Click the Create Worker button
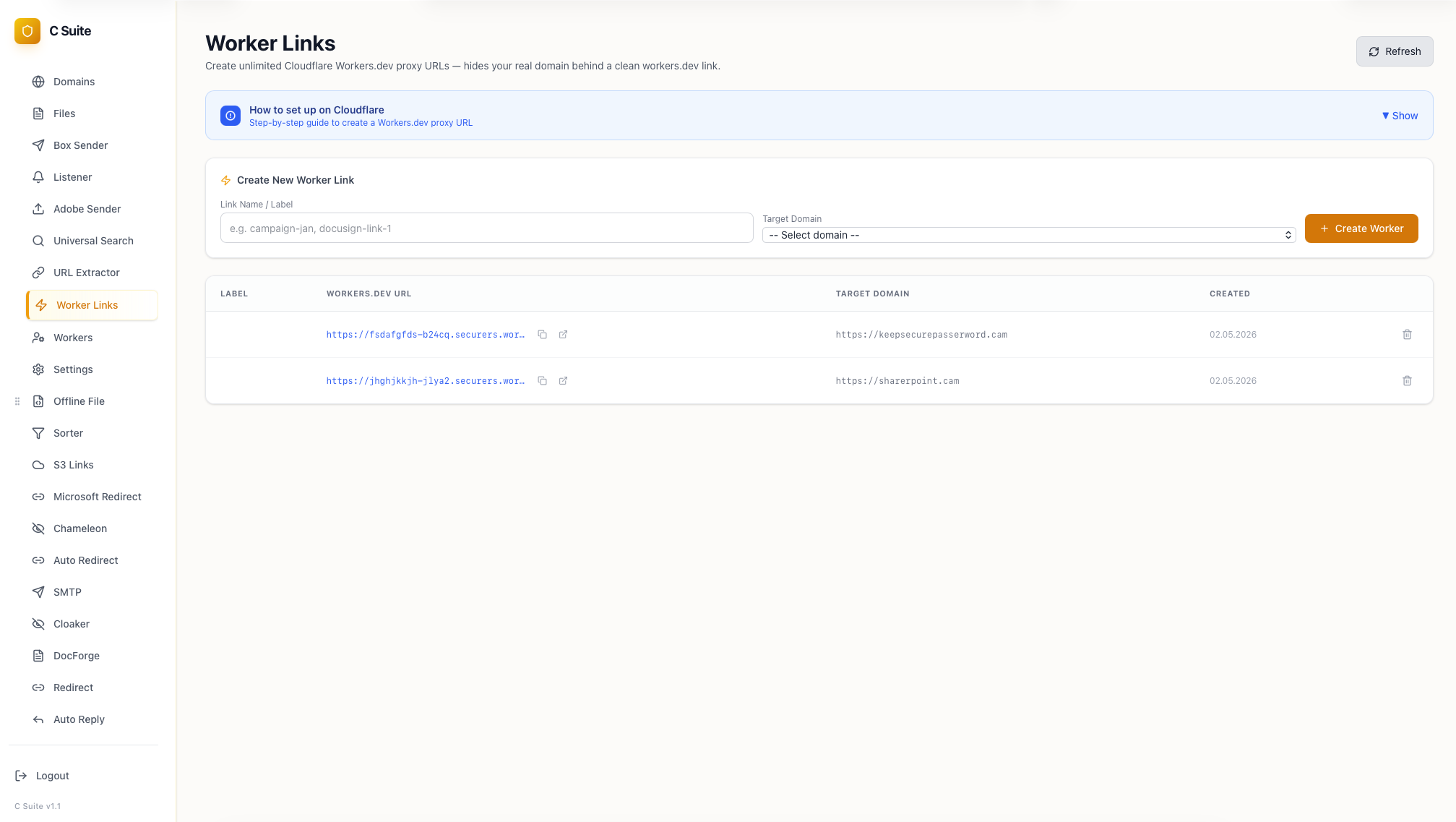This screenshot has height=822, width=1456. (1361, 228)
